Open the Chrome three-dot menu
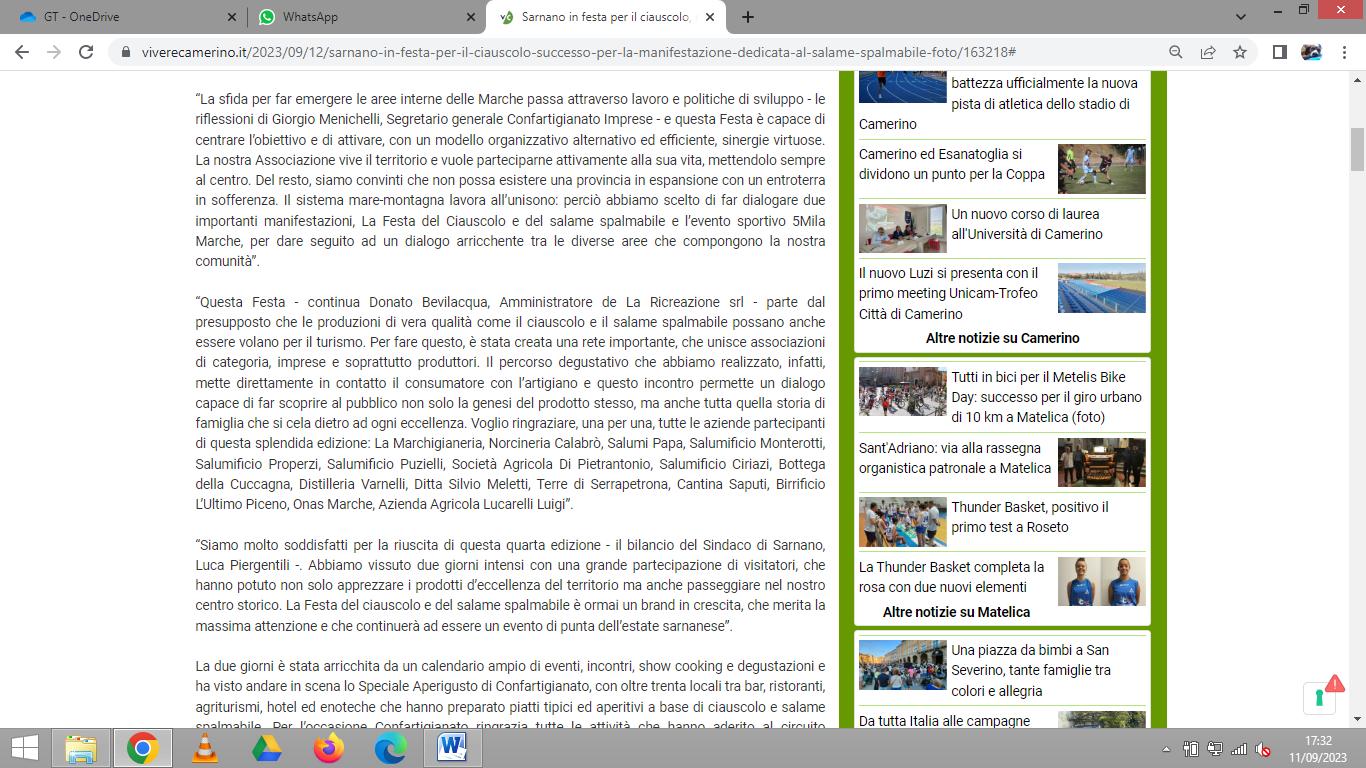The image size is (1366, 768). [x=1343, y=52]
